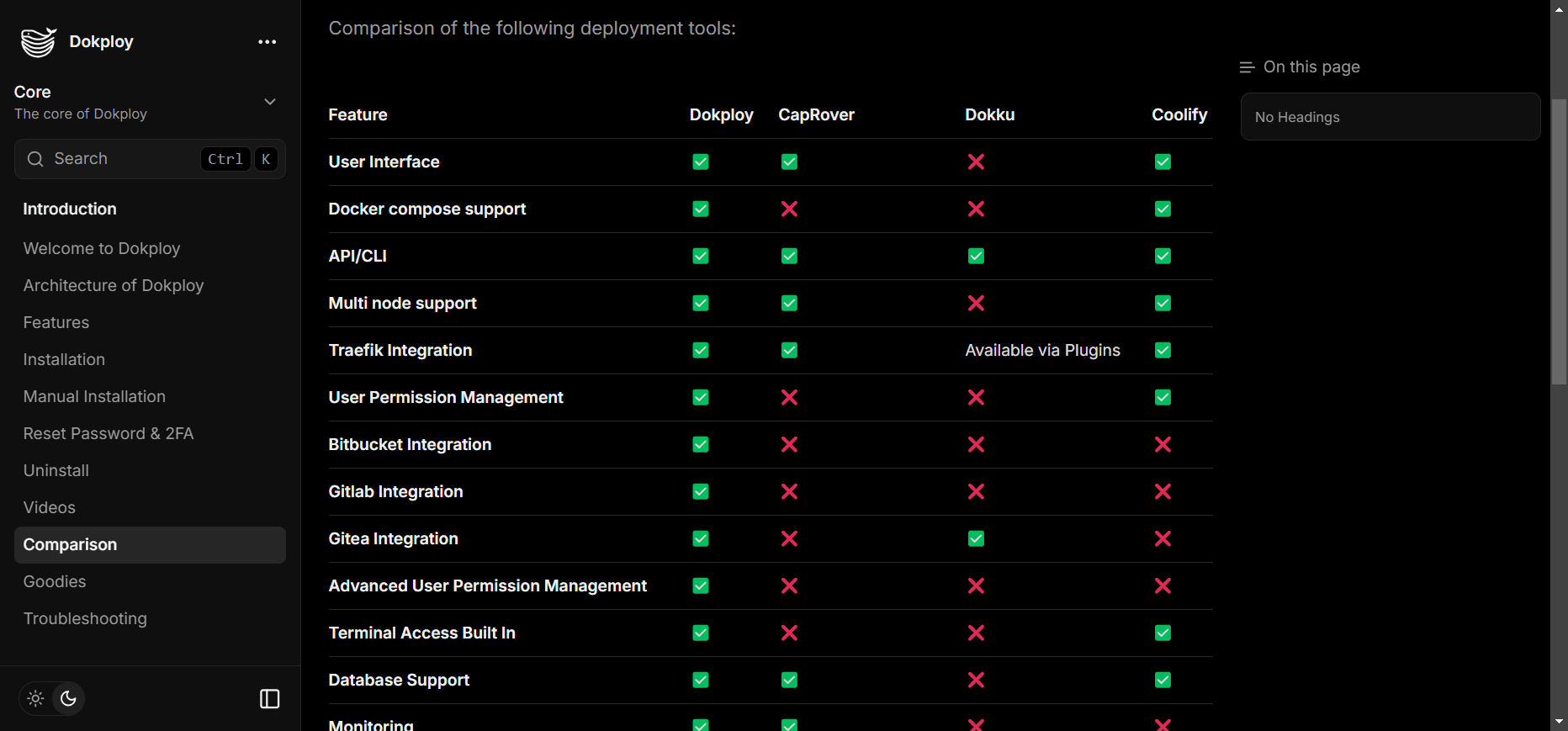
Task: Click Traefik Integration feature label
Action: click(x=400, y=350)
